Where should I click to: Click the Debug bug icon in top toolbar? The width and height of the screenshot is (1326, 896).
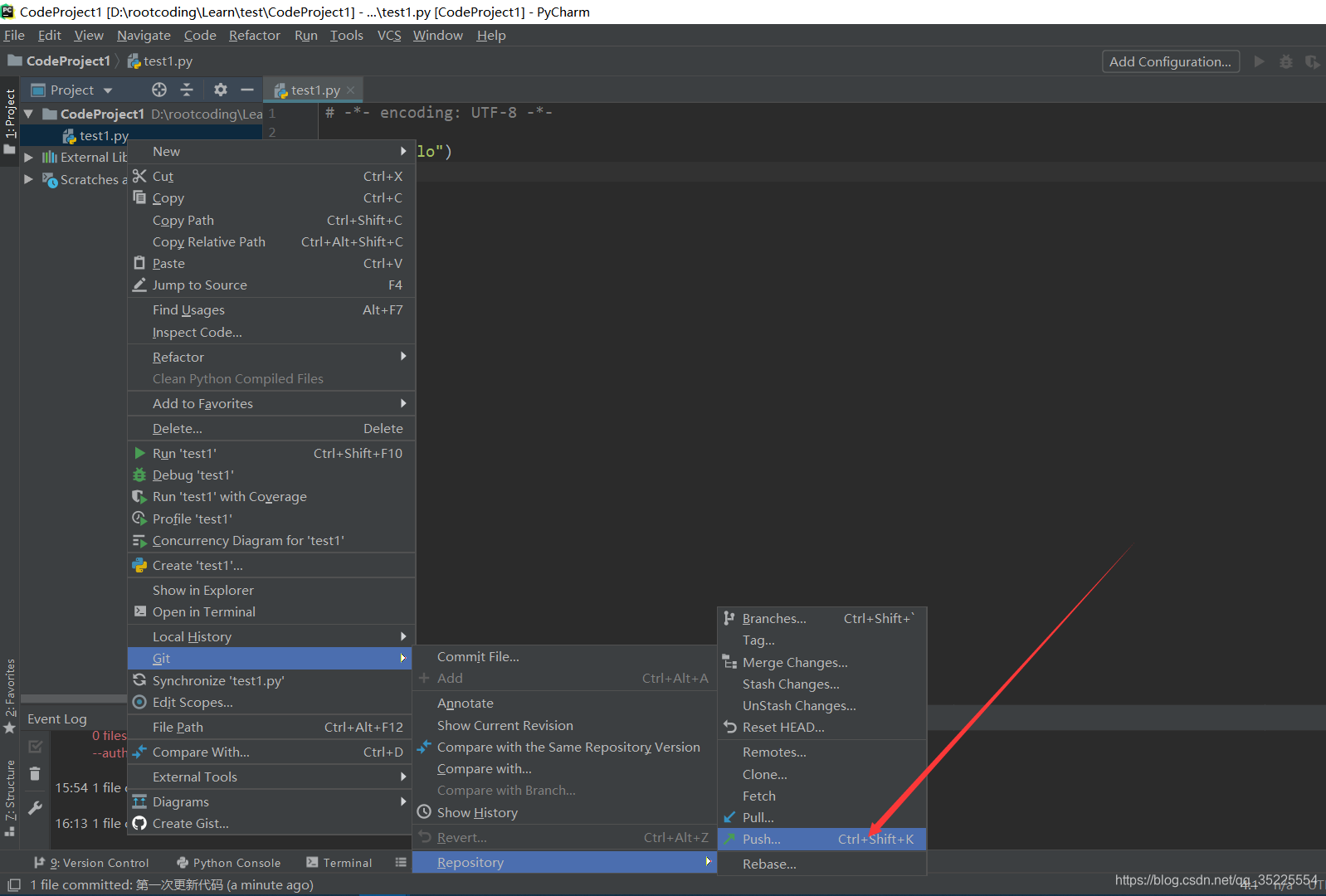[x=1286, y=61]
